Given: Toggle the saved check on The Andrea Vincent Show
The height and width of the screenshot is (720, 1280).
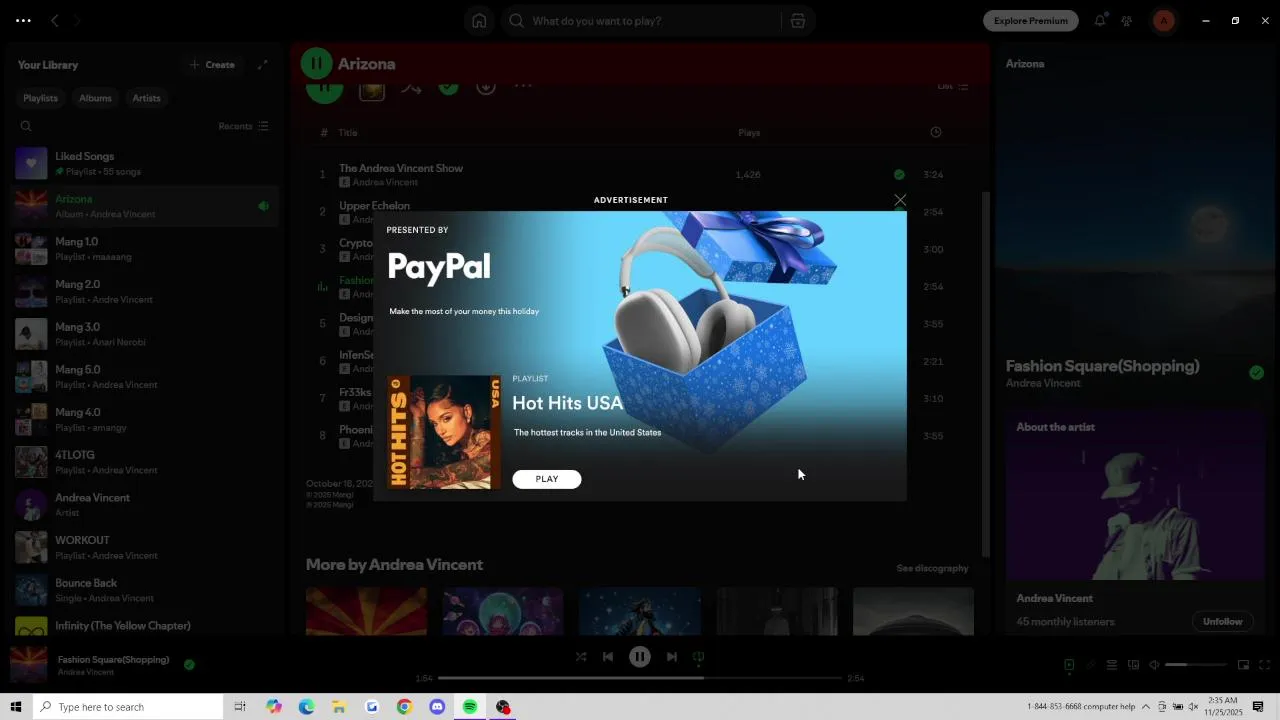Looking at the screenshot, I should tap(899, 174).
